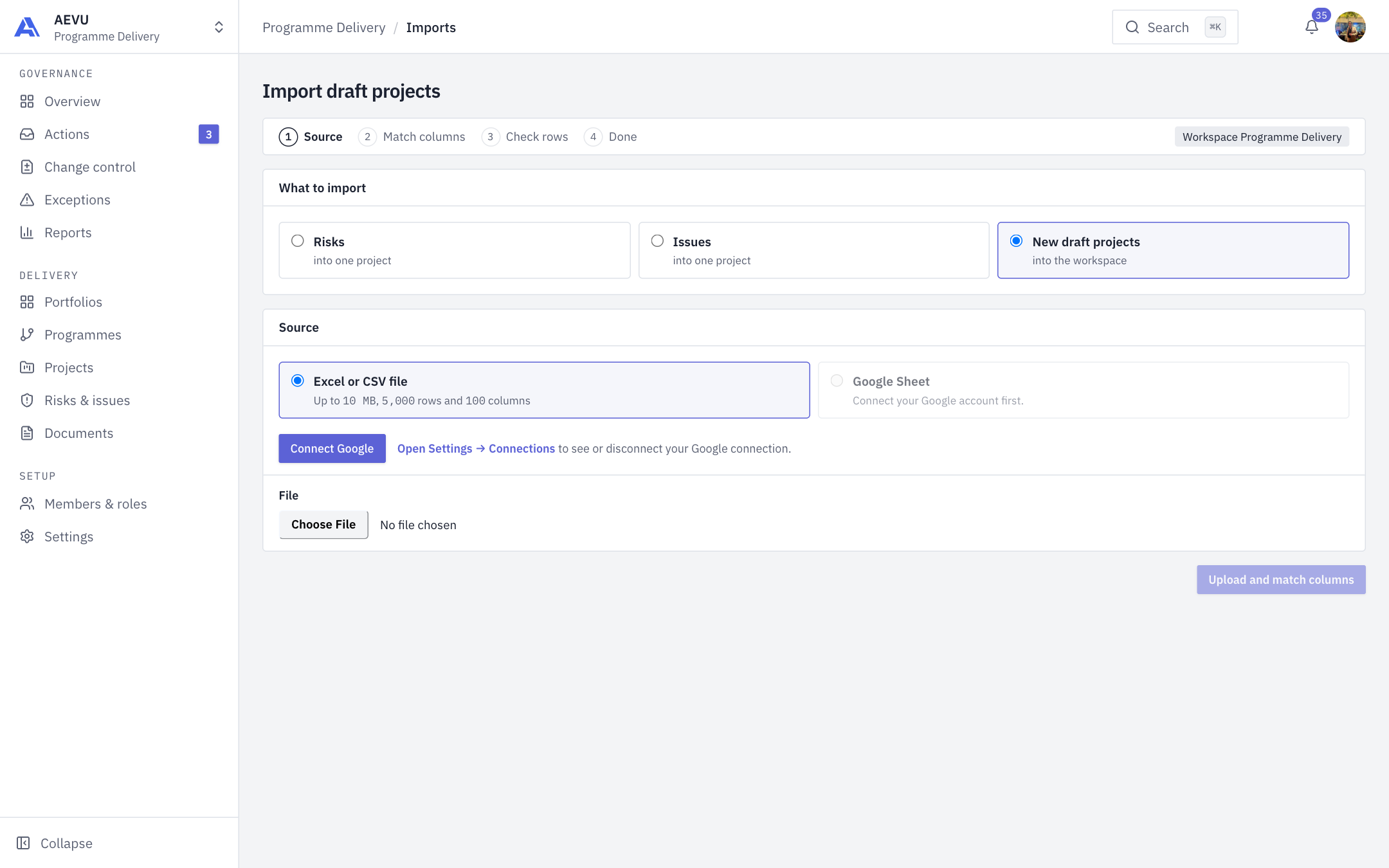Click Programme Delivery breadcrumb link
This screenshot has height=868, width=1389.
coord(324,28)
